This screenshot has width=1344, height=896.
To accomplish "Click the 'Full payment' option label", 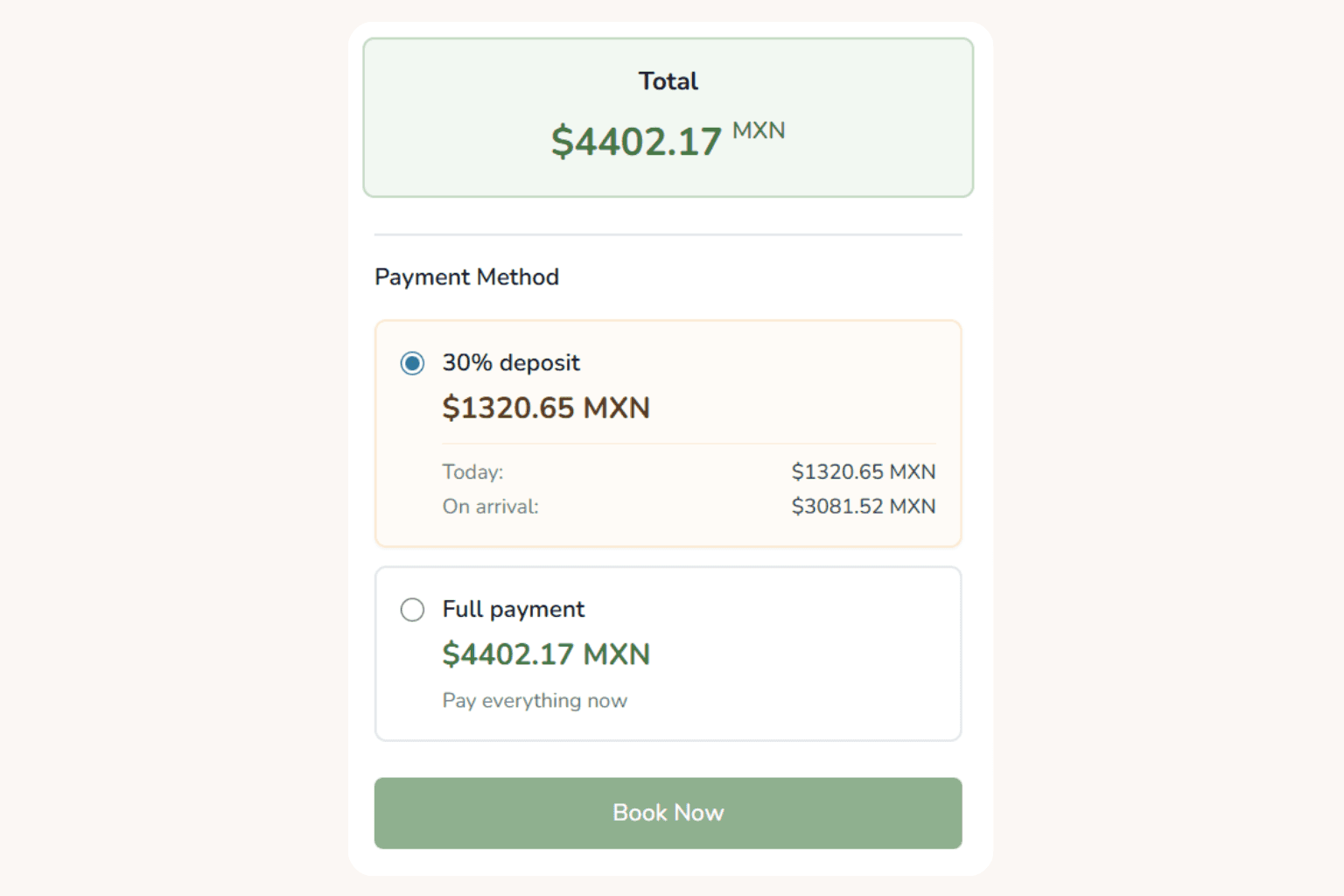I will 513,610.
